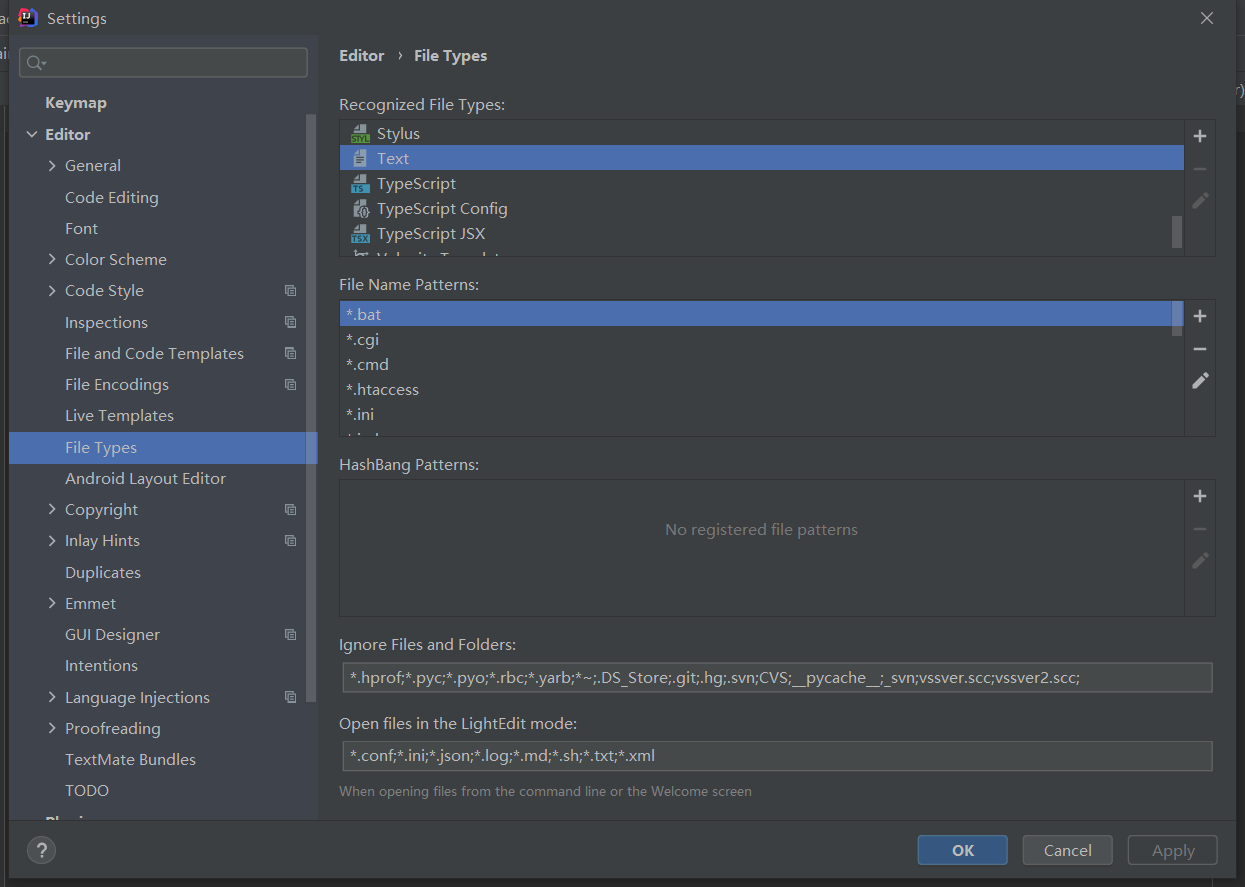Select the *.cgi file name pattern
Image resolution: width=1245 pixels, height=887 pixels.
click(762, 339)
